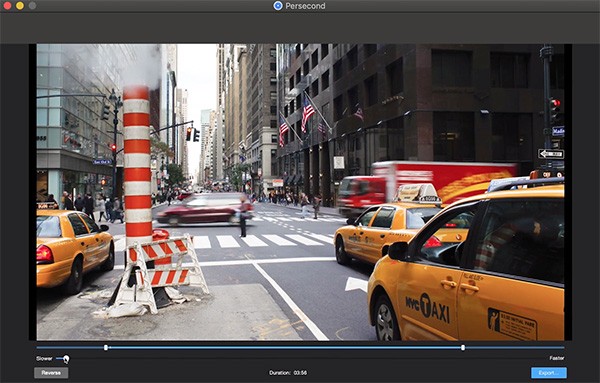
Task: Click the "Duration: 03:56" text
Action: 288,373
